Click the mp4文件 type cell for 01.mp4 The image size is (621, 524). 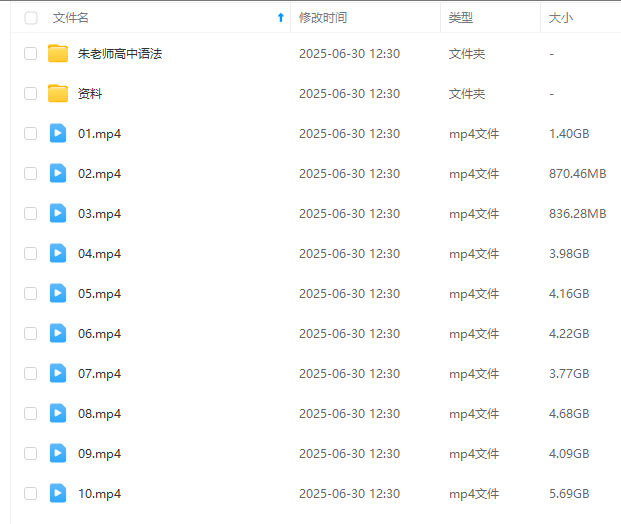coord(474,134)
